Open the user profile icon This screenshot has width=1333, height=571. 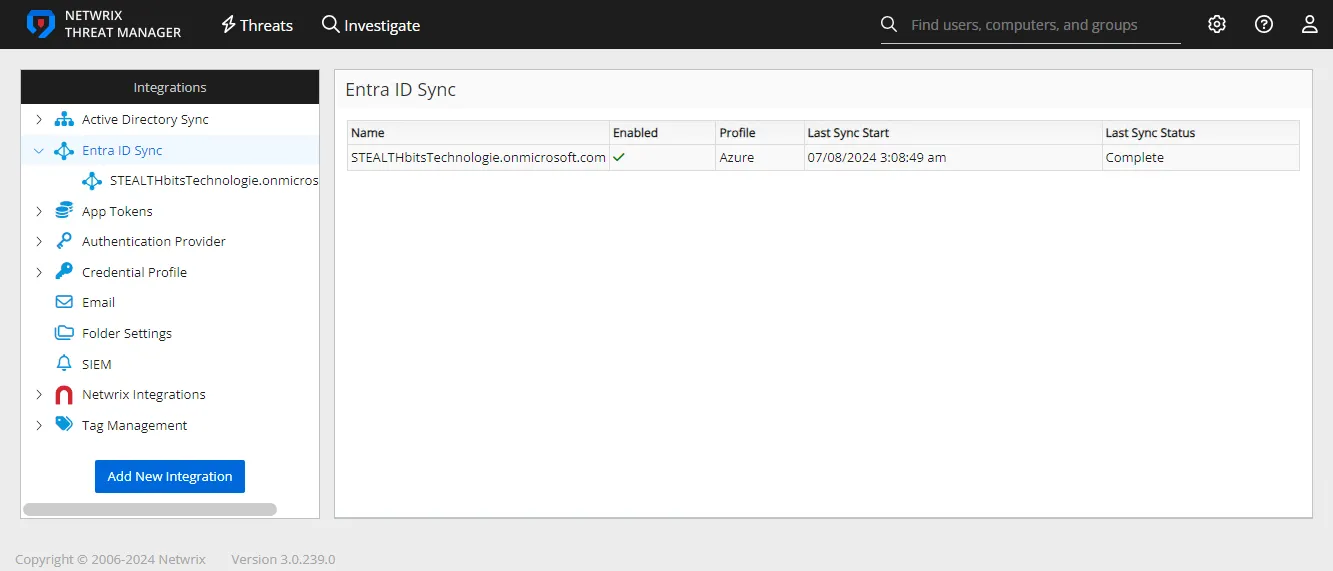[1310, 24]
